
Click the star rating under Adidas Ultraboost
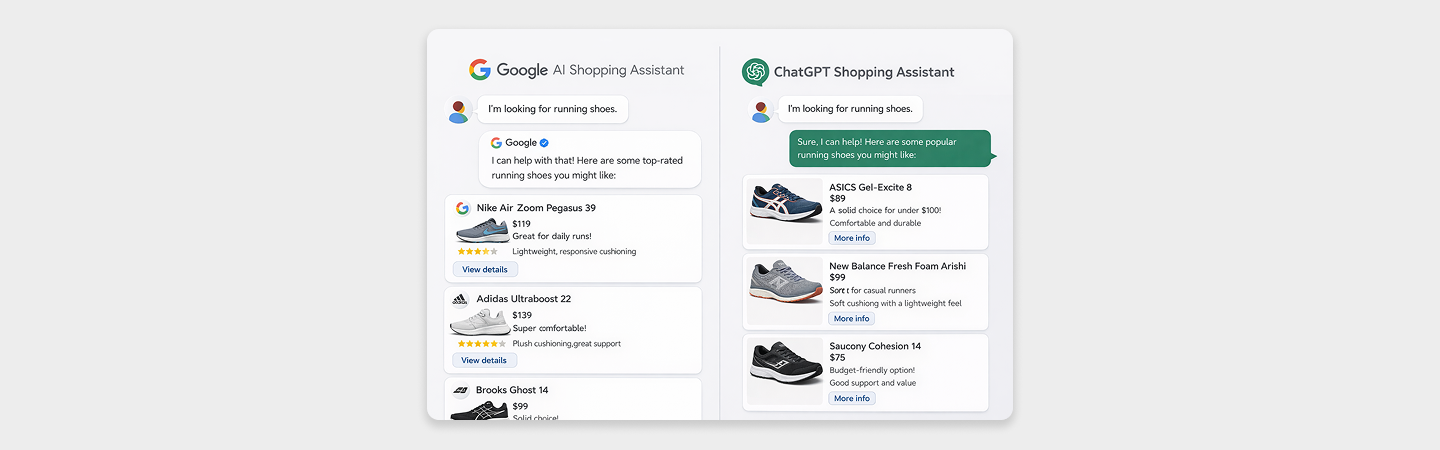point(478,343)
